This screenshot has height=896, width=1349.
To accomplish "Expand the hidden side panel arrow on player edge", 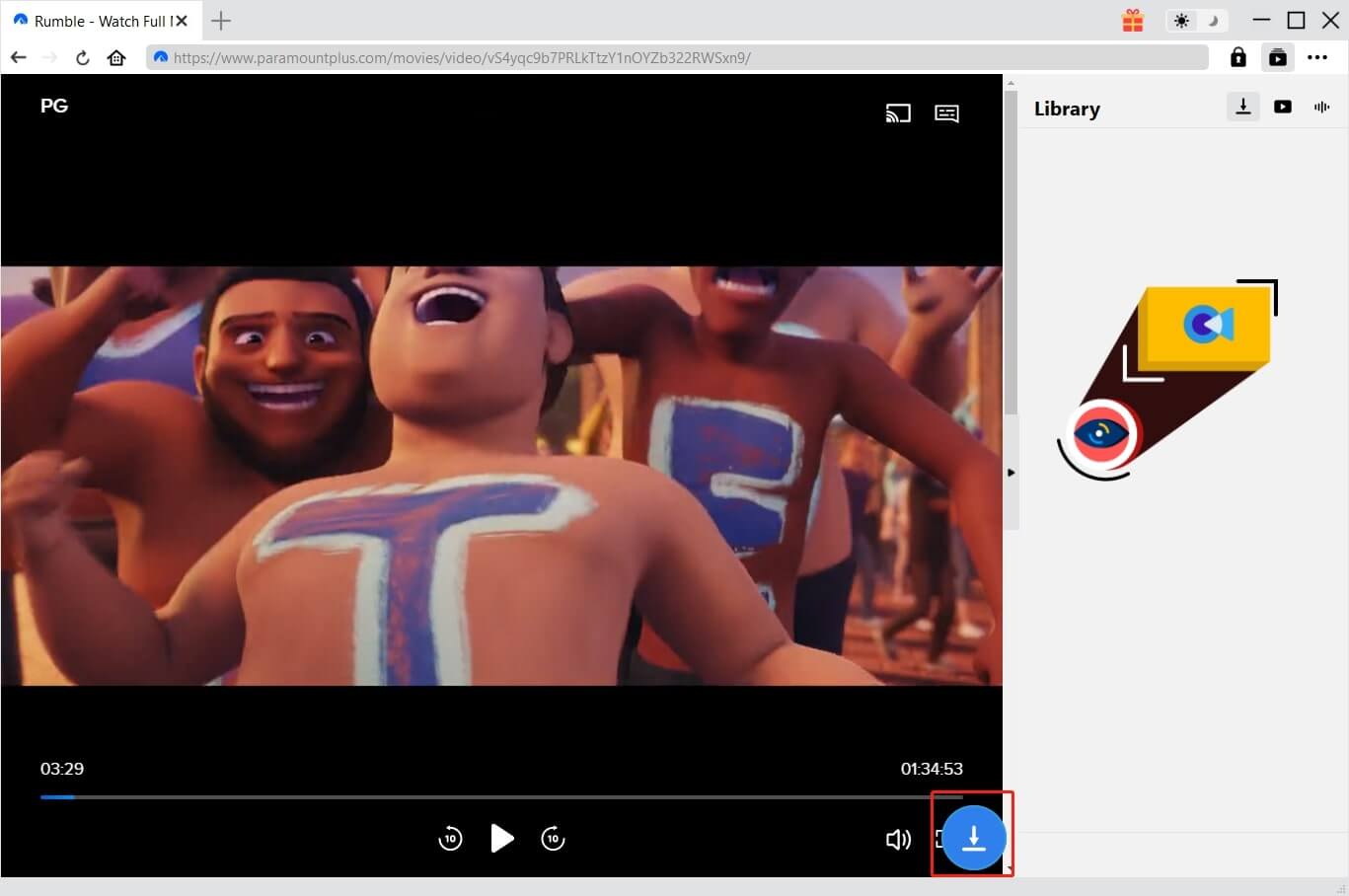I will click(1011, 472).
